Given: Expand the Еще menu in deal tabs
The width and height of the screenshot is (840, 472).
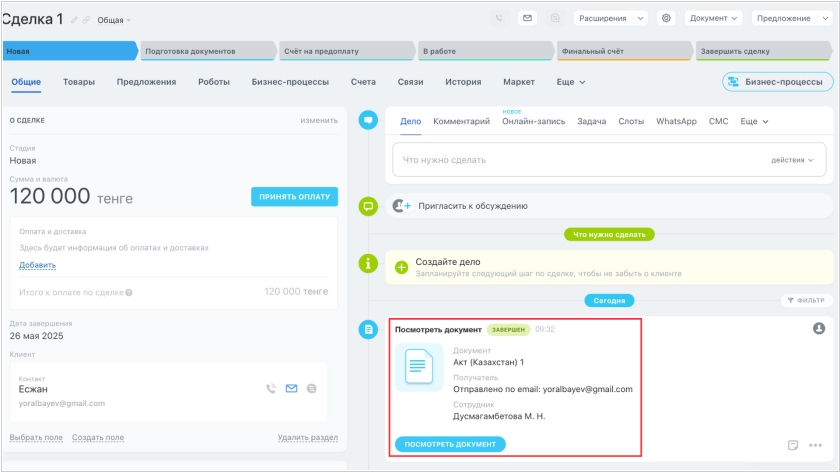Looking at the screenshot, I should [571, 82].
